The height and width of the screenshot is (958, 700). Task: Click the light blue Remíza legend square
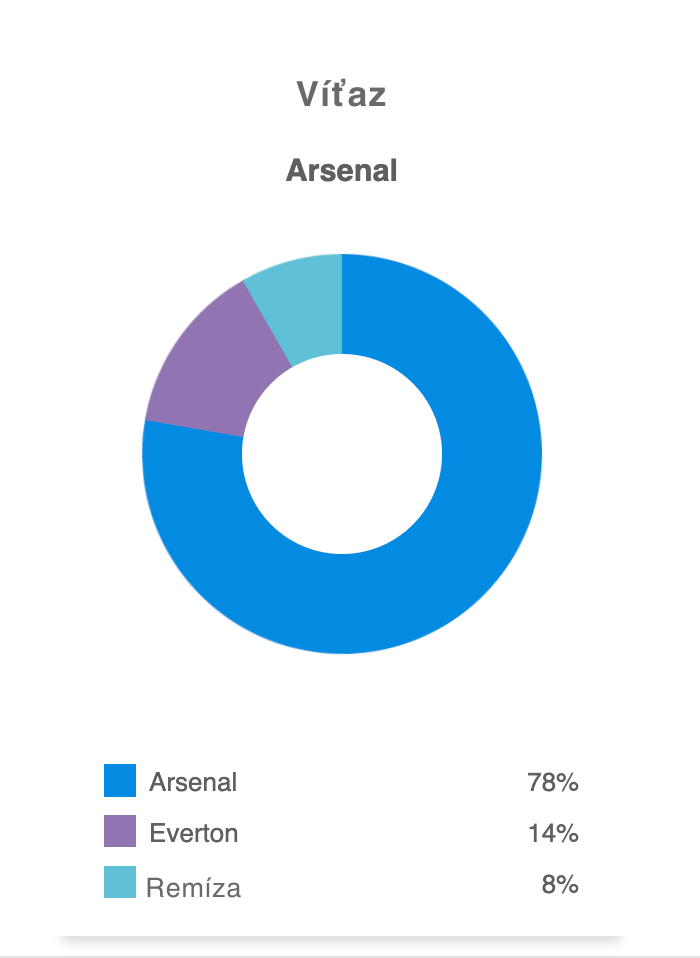120,883
